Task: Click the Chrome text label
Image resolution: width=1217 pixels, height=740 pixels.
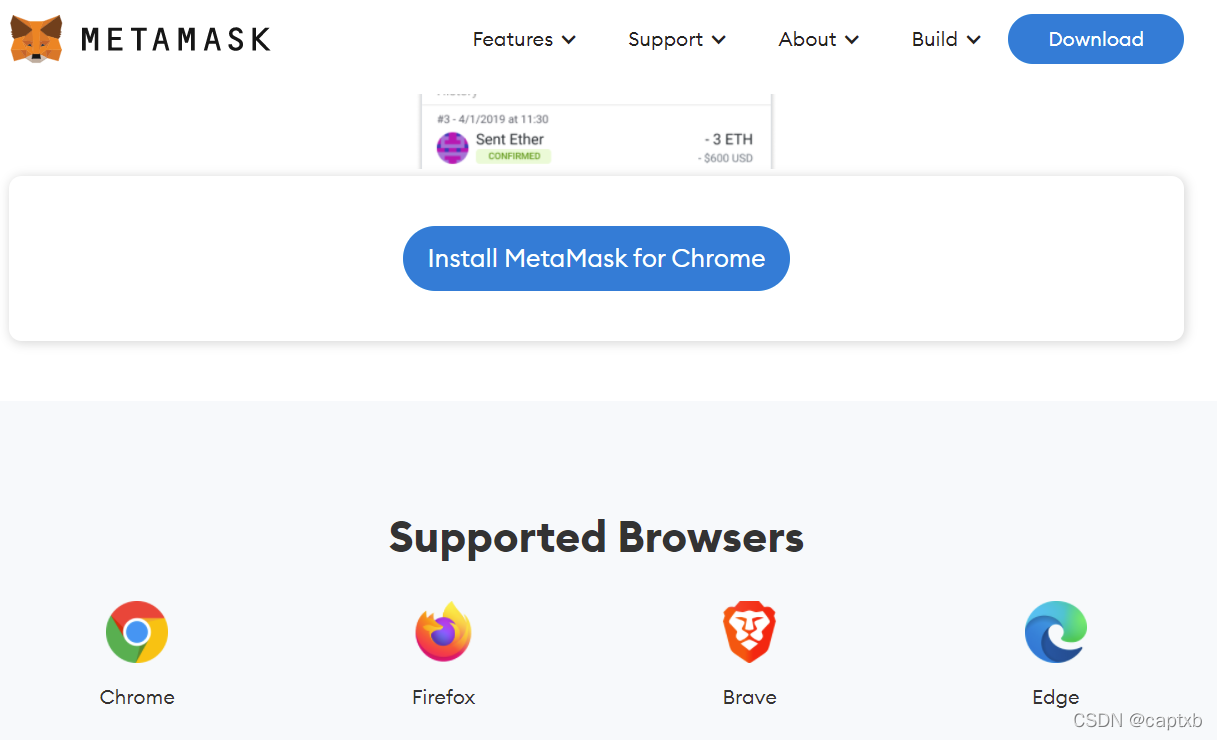Action: [137, 697]
